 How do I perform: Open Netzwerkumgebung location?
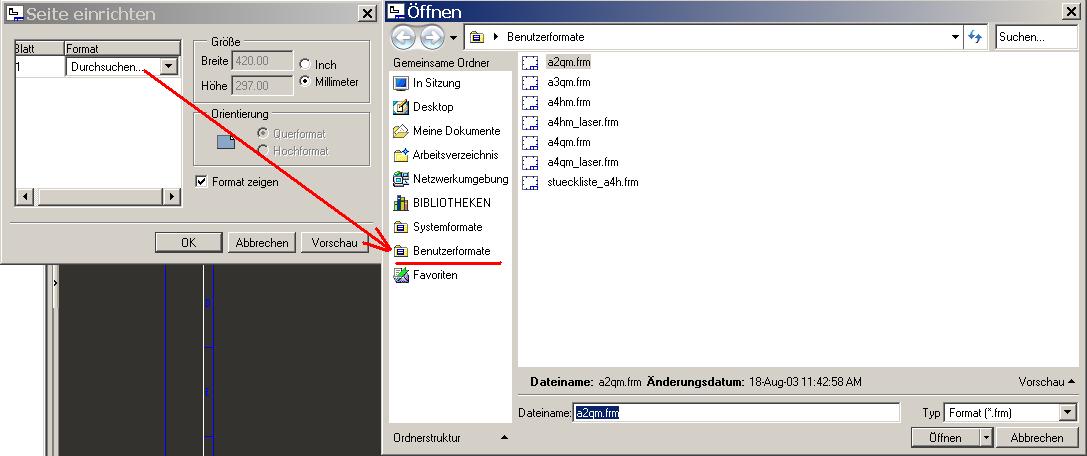click(451, 179)
